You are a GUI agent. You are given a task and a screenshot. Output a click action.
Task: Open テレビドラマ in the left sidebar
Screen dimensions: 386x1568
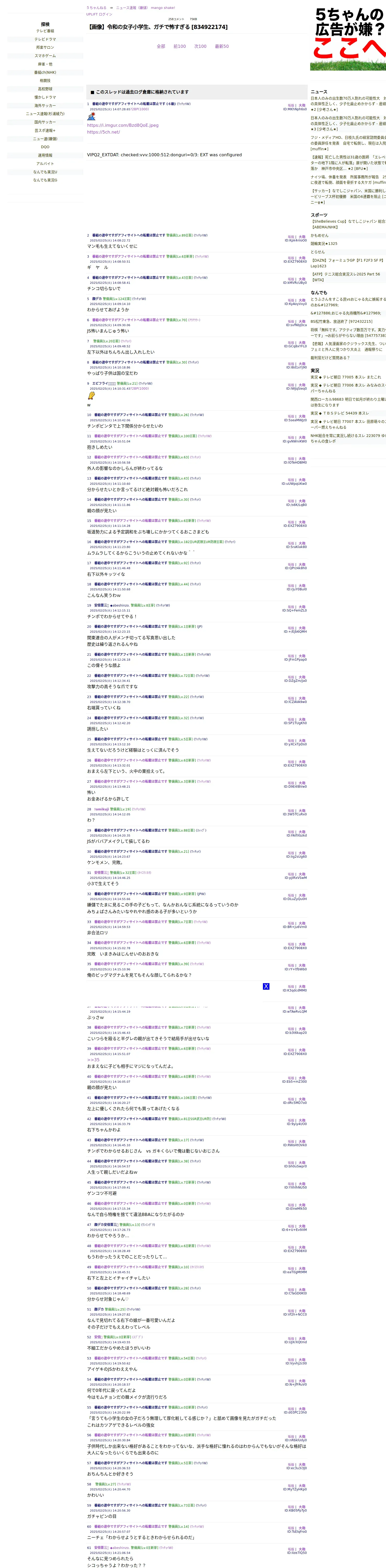coord(45,39)
